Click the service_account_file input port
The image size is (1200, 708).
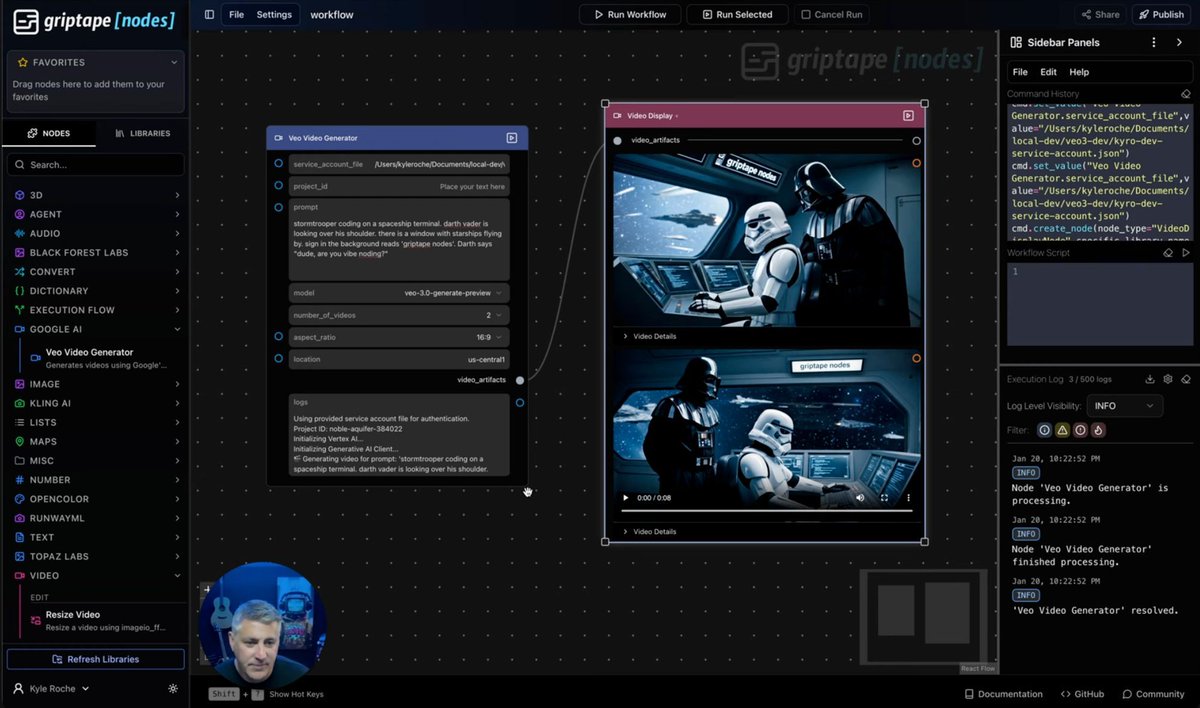click(278, 163)
